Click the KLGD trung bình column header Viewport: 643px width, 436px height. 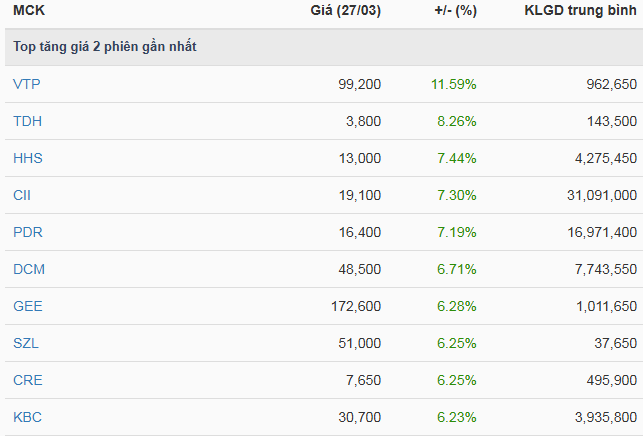[x=580, y=12]
